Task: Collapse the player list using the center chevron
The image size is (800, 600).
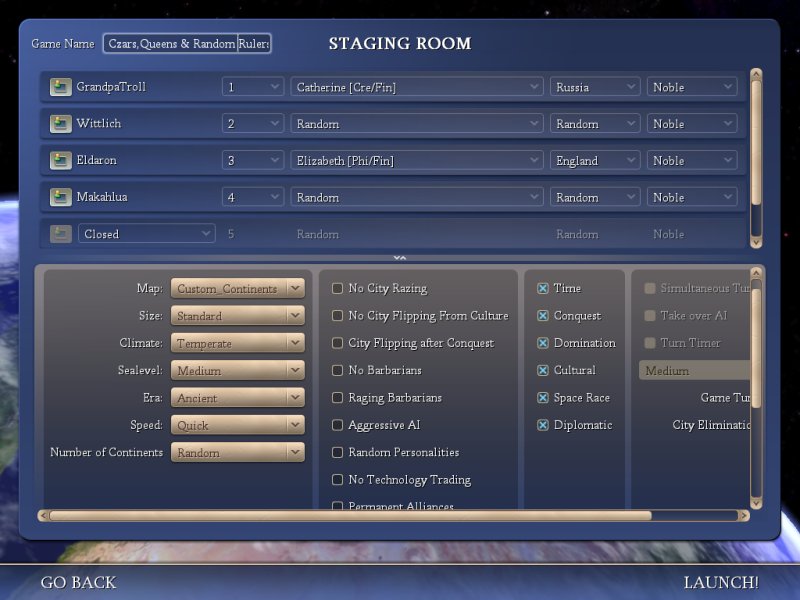Action: pyautogui.click(x=399, y=258)
